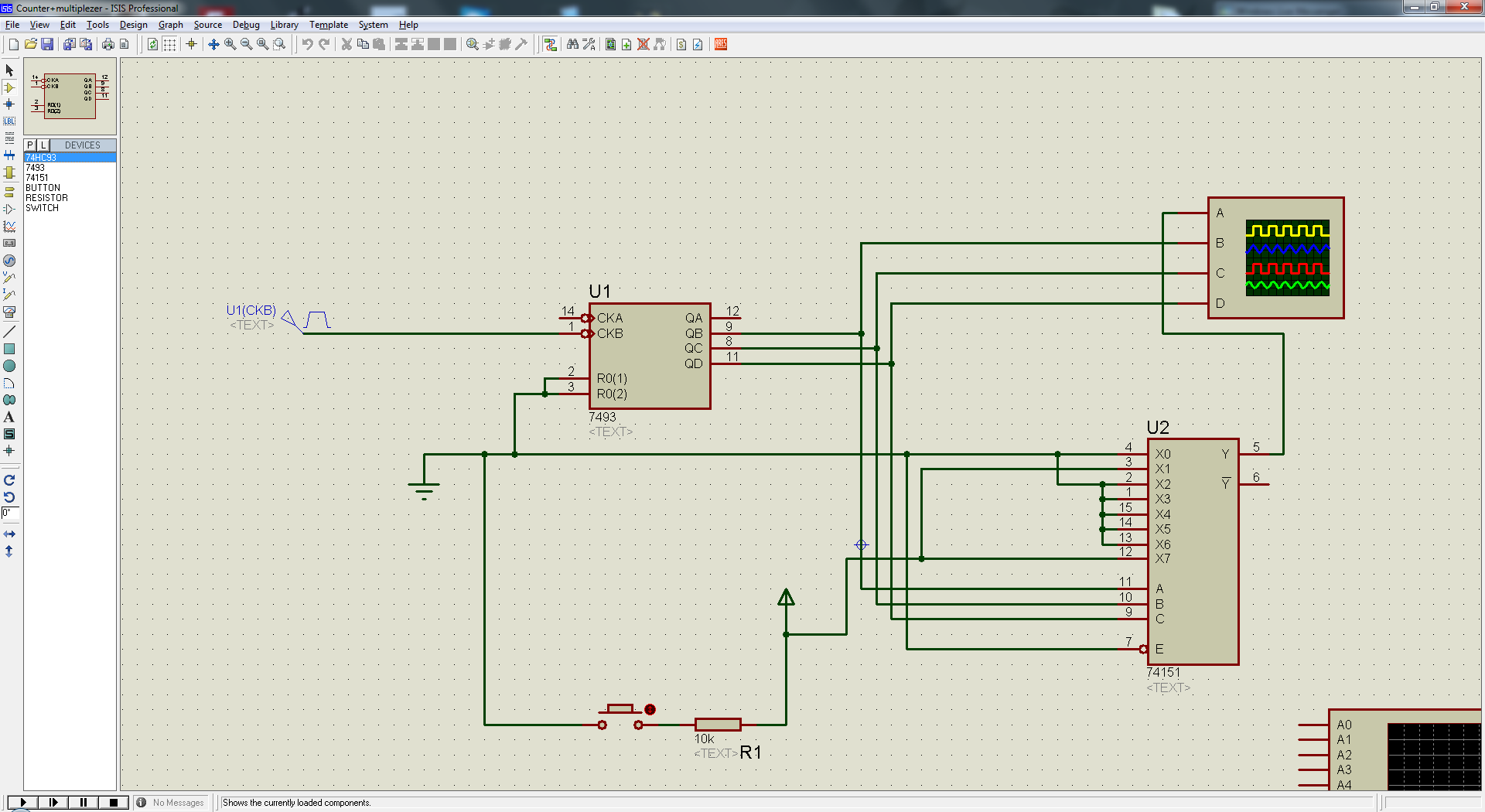Click the zoom in magnifier
Screen dimensions: 1485x812
(x=230, y=44)
